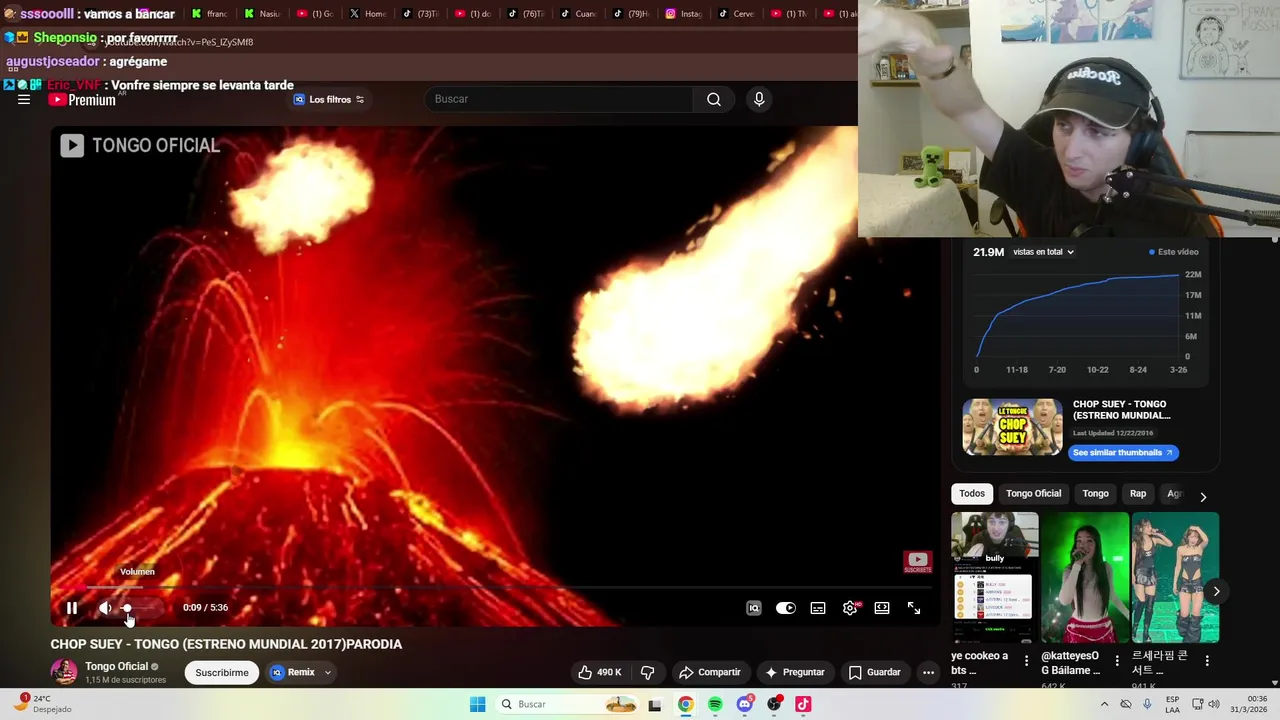Open player settings gear
This screenshot has height=720, width=1280.
850,608
